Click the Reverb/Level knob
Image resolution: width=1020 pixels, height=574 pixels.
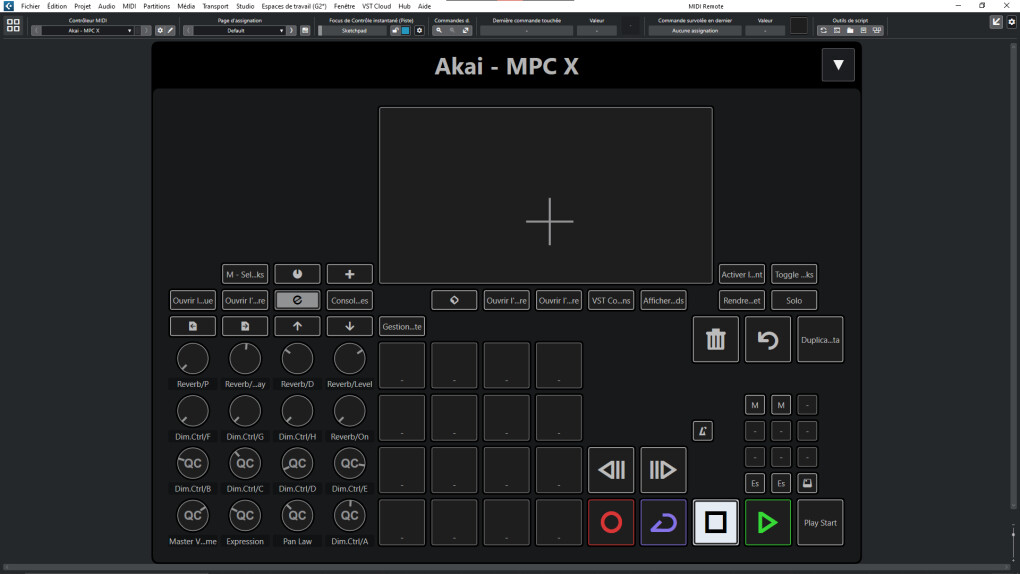point(349,359)
